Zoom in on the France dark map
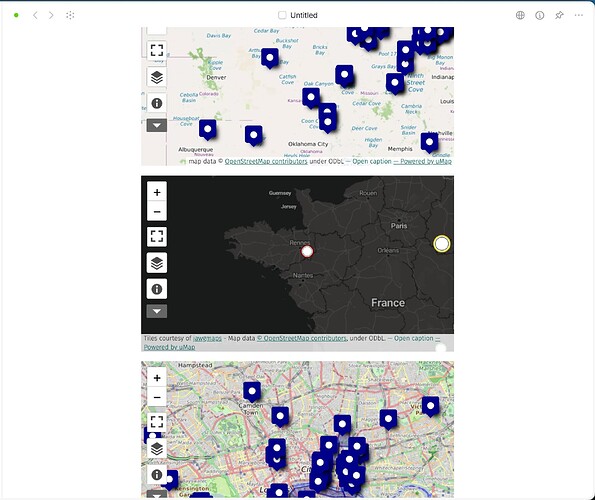 [157, 192]
